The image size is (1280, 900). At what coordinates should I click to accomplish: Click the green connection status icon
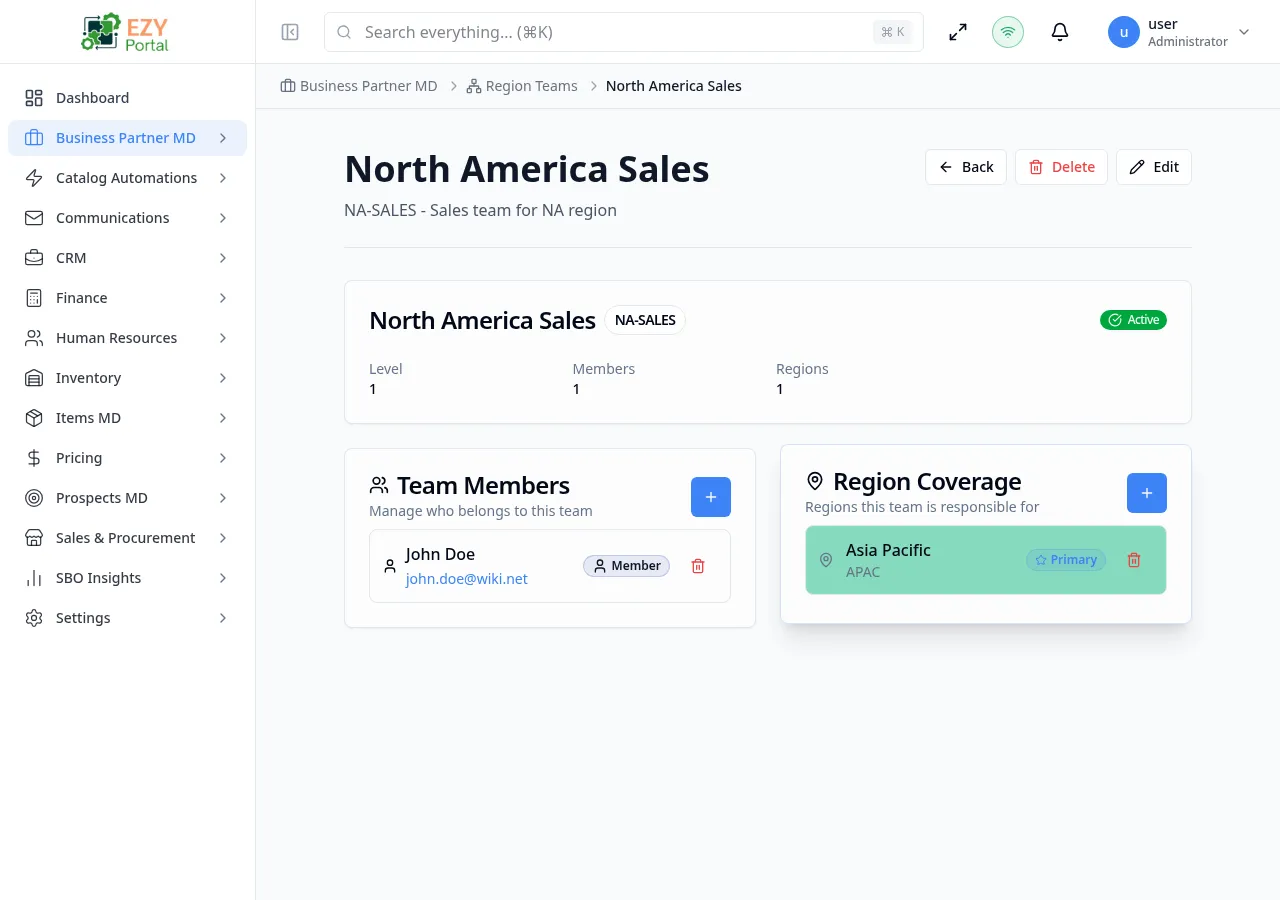click(1008, 32)
